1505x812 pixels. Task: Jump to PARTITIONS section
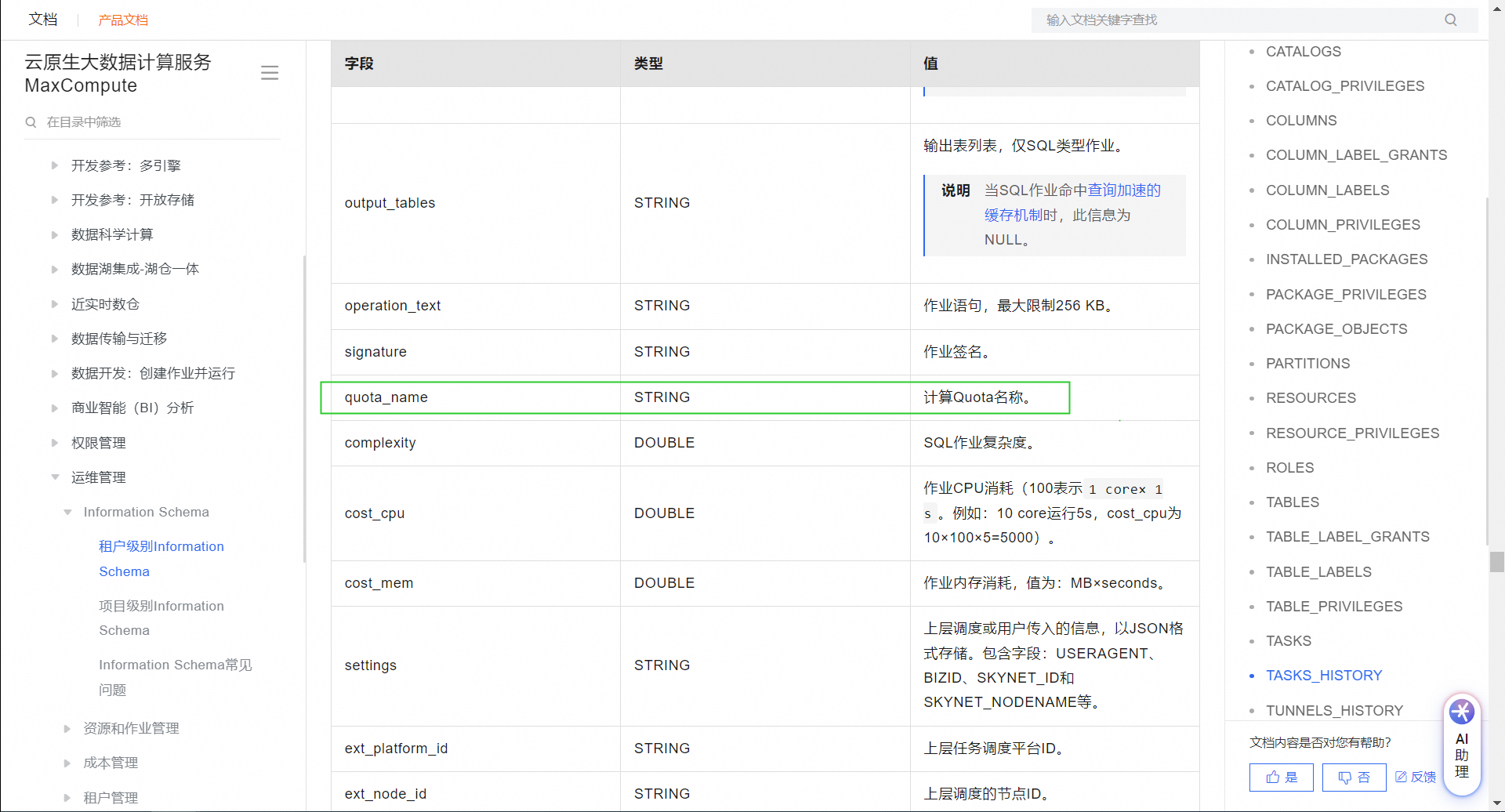coord(1307,364)
